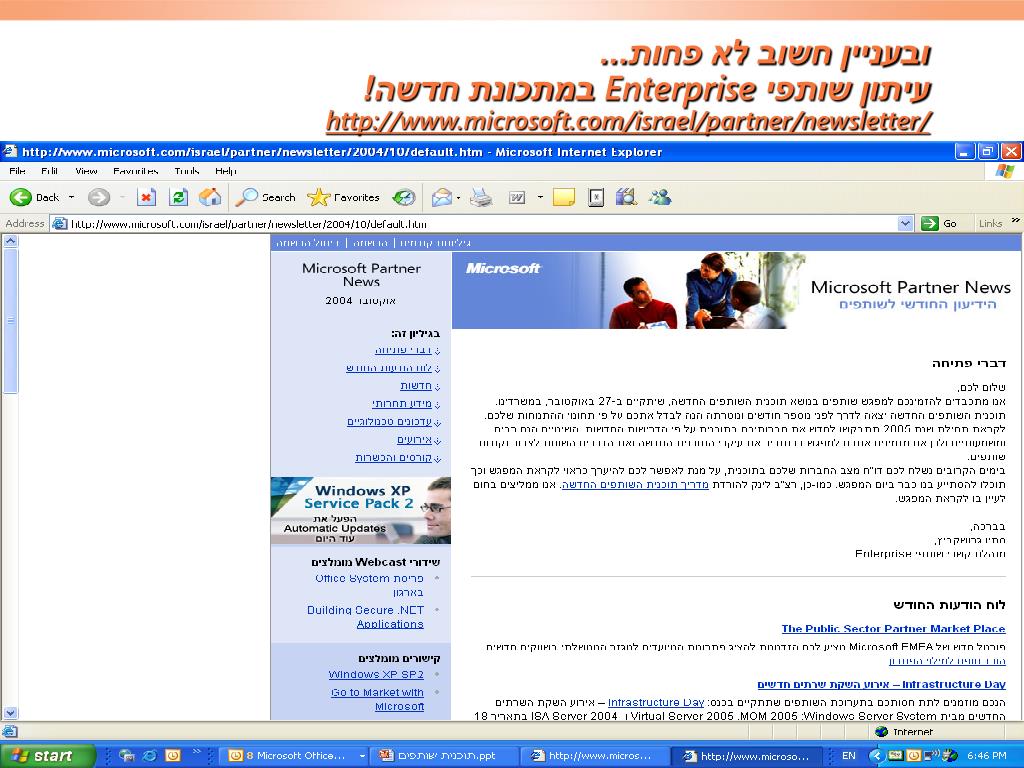This screenshot has height=768, width=1024.
Task: Click the vertical scrollbar thumb
Action: (10, 320)
